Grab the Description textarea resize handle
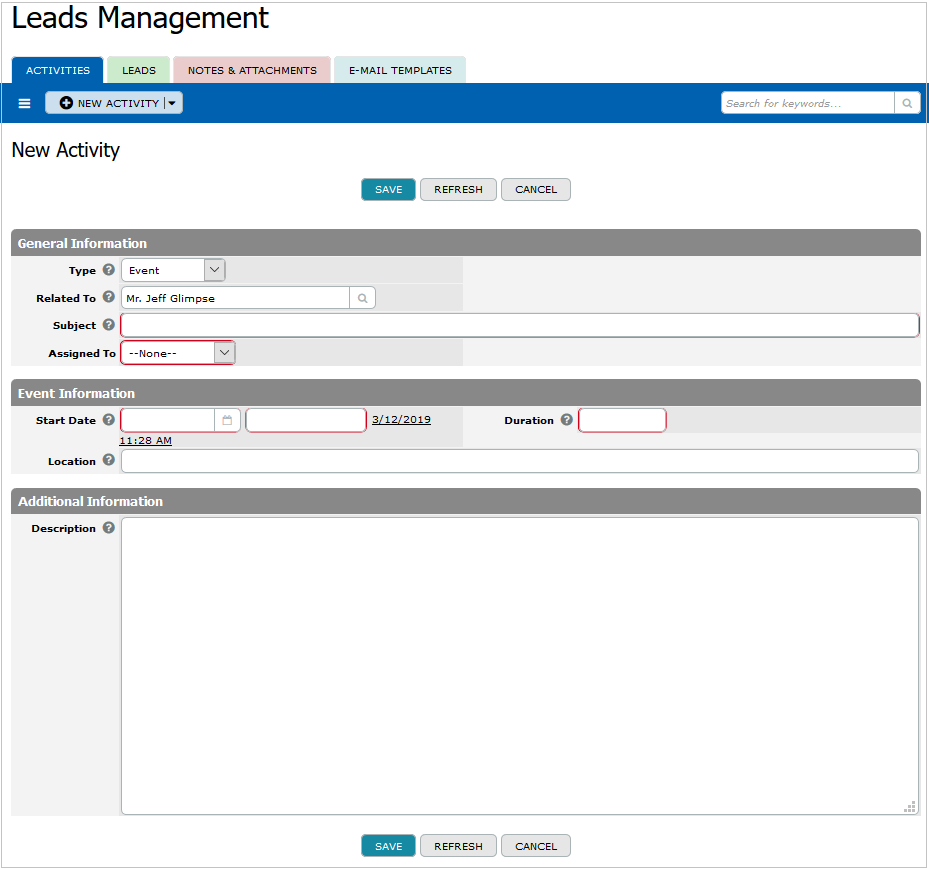 coord(910,806)
